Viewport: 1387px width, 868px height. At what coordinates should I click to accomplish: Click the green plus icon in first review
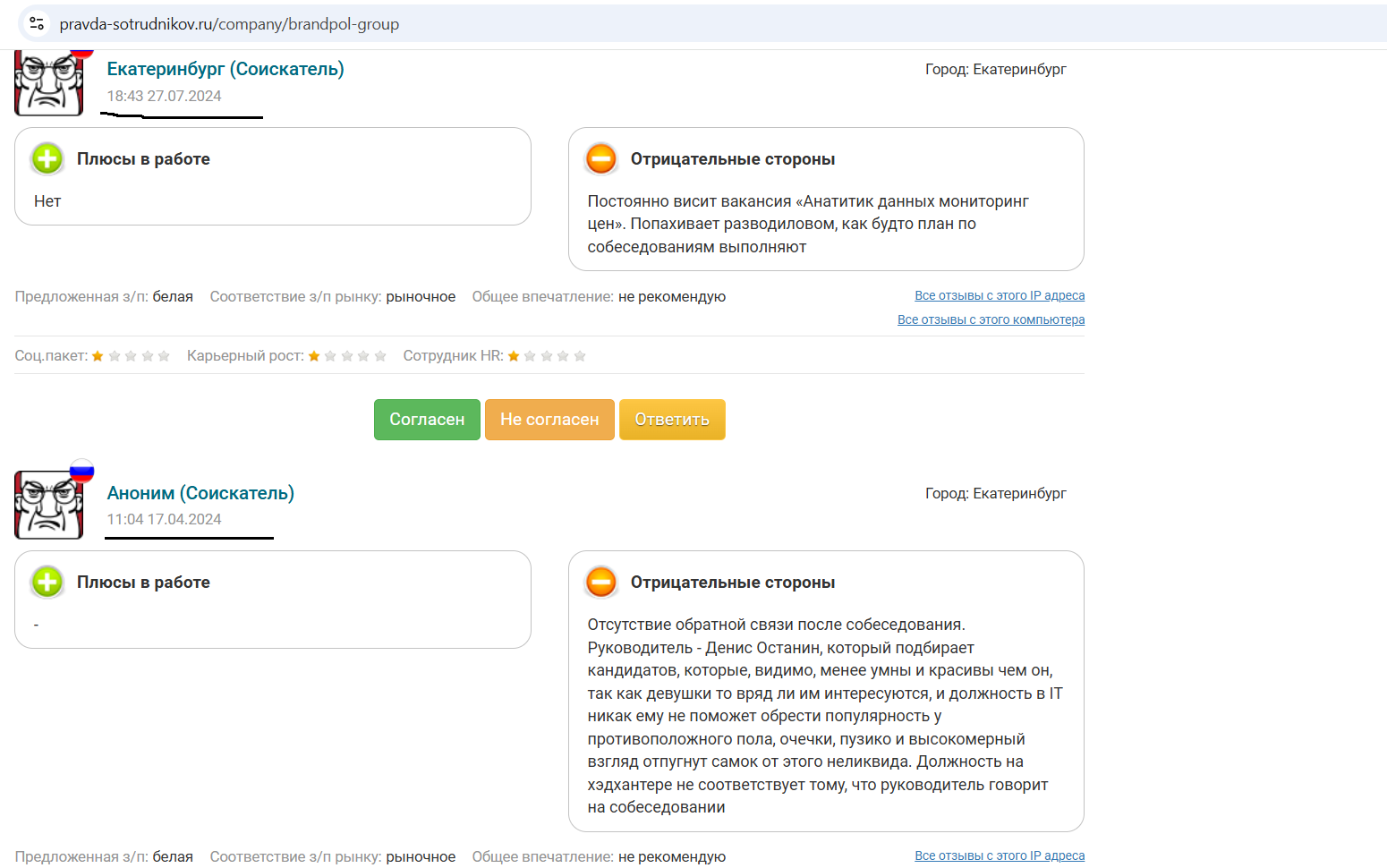(x=47, y=159)
